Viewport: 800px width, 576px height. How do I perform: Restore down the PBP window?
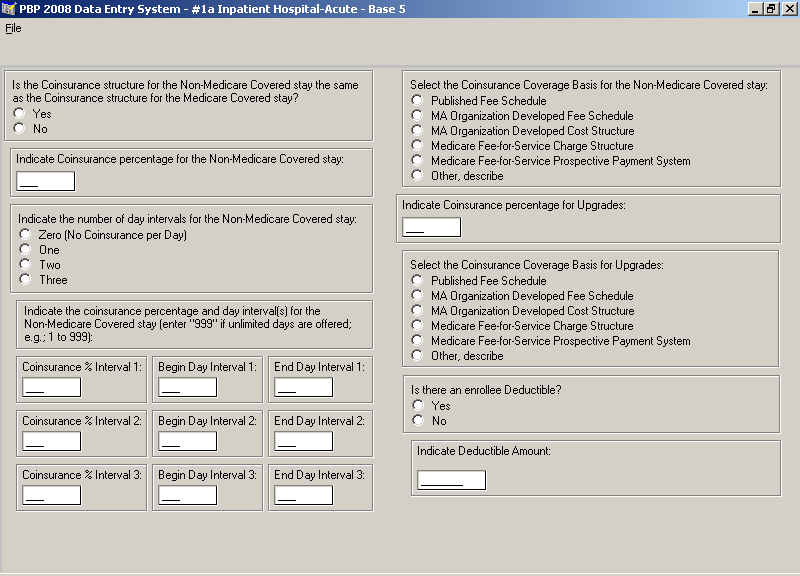tap(771, 9)
